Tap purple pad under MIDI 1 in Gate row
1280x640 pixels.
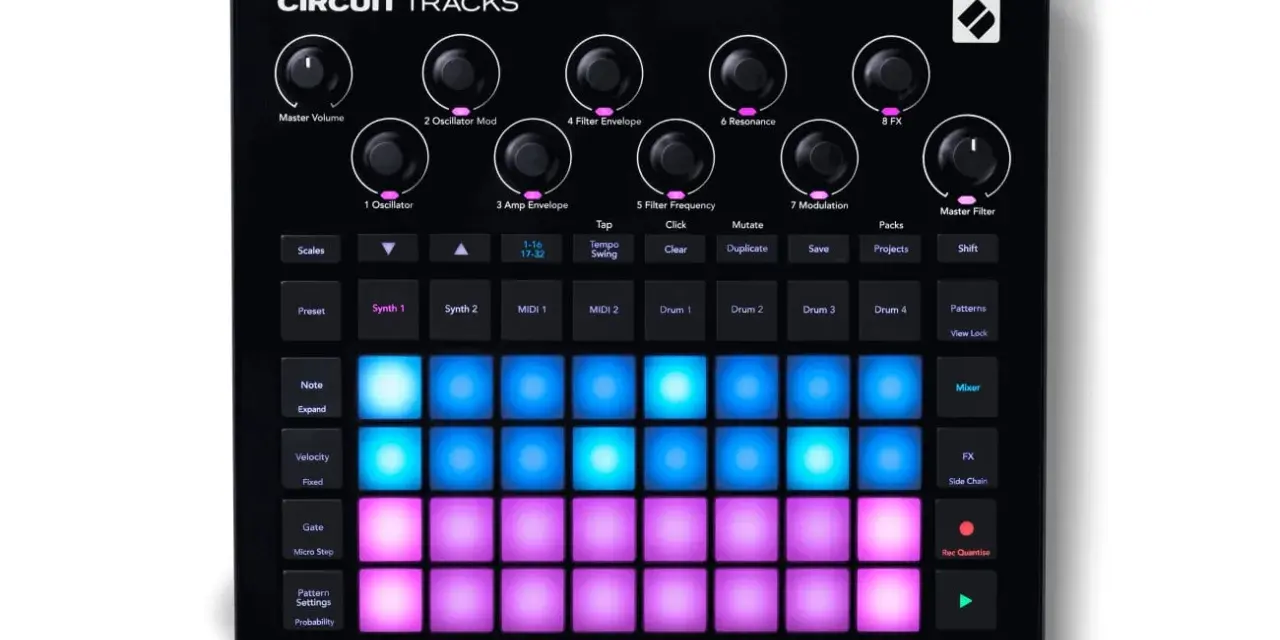[x=533, y=530]
